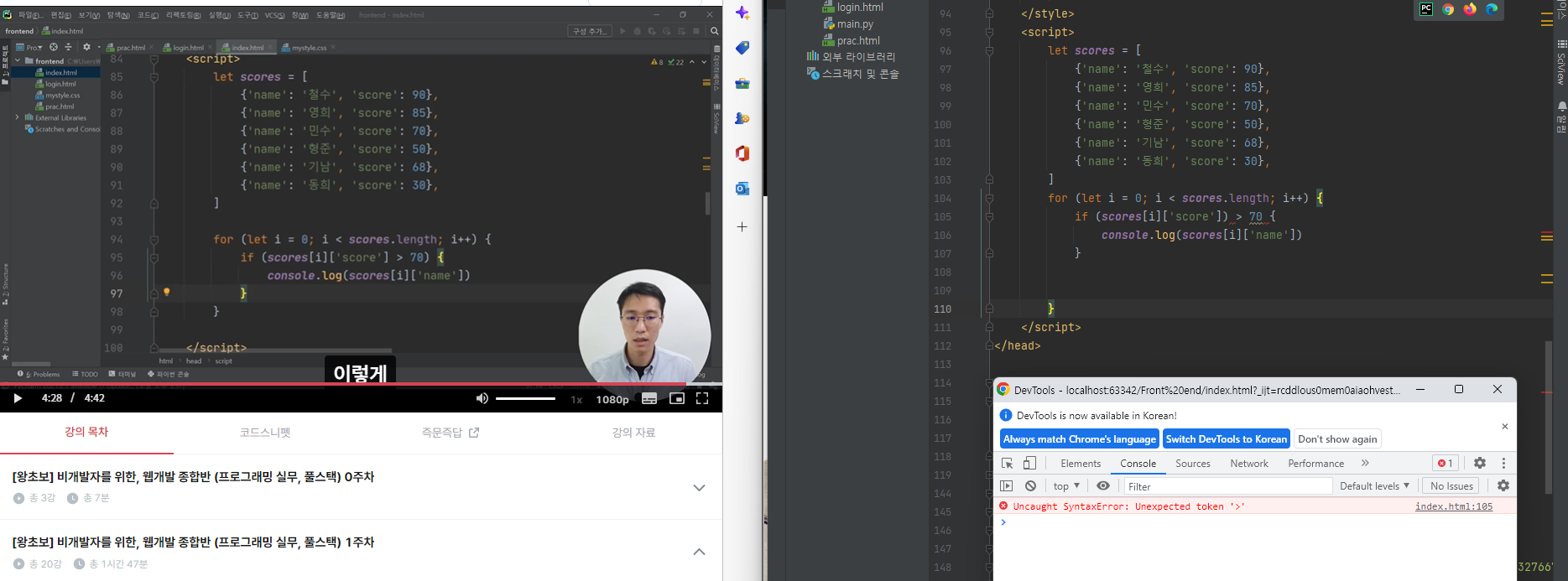Click PyCharm notifications bell in right strip
This screenshot has height=581, width=1568.
pyautogui.click(x=1561, y=107)
